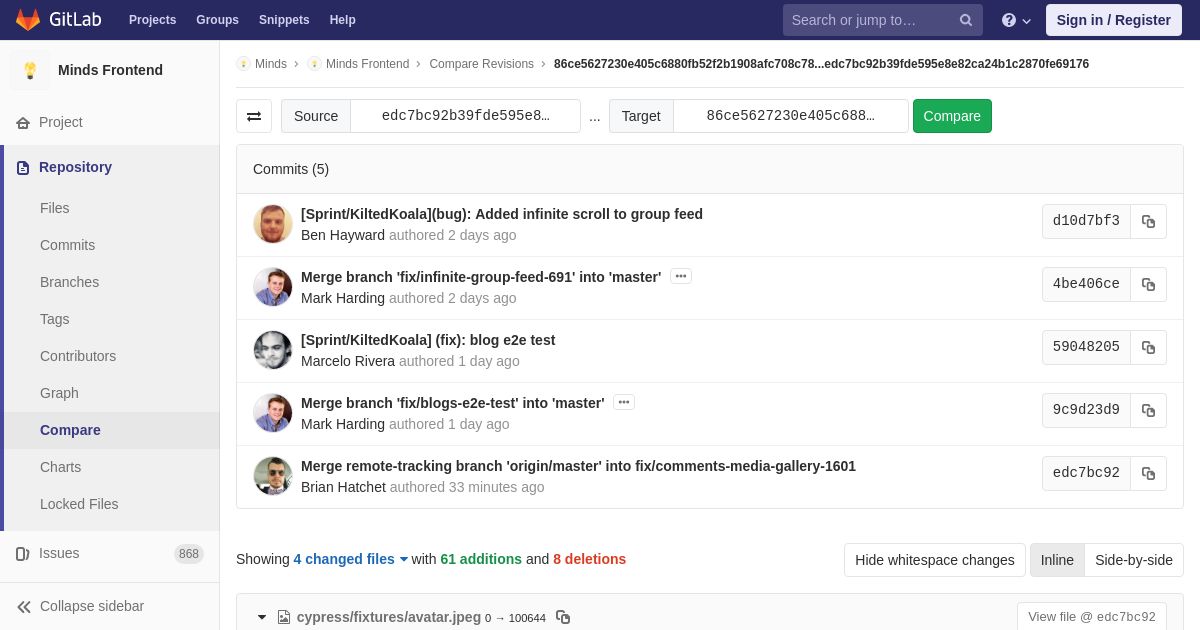Open Branches in repository sidebar

point(69,282)
